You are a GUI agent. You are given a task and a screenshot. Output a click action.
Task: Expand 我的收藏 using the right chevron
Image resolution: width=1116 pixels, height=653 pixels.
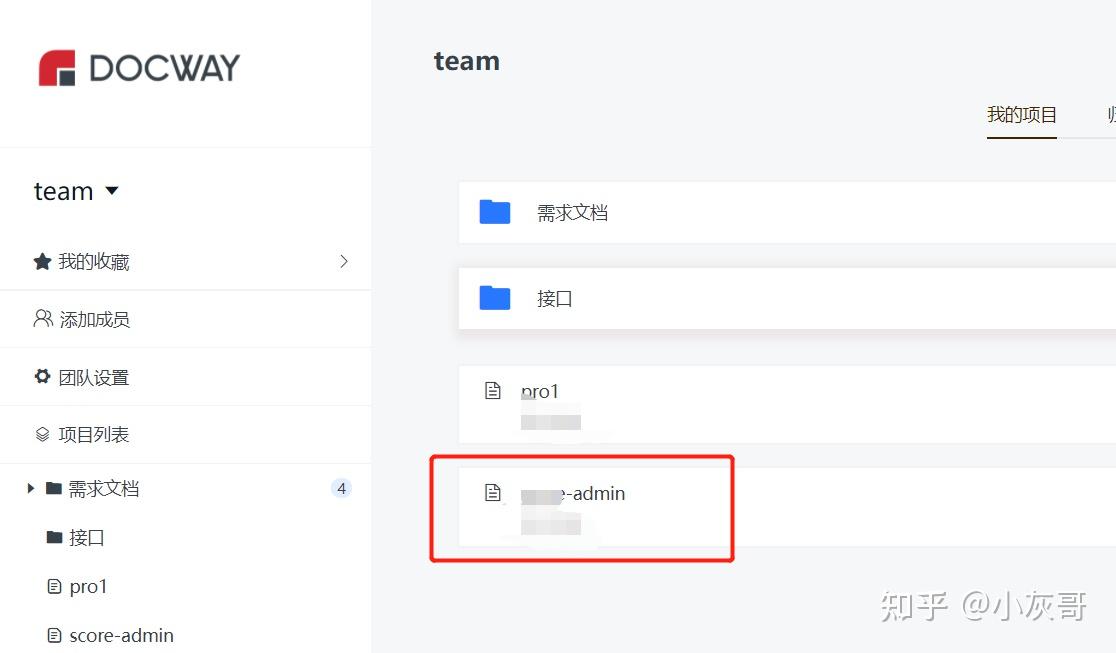pos(343,260)
